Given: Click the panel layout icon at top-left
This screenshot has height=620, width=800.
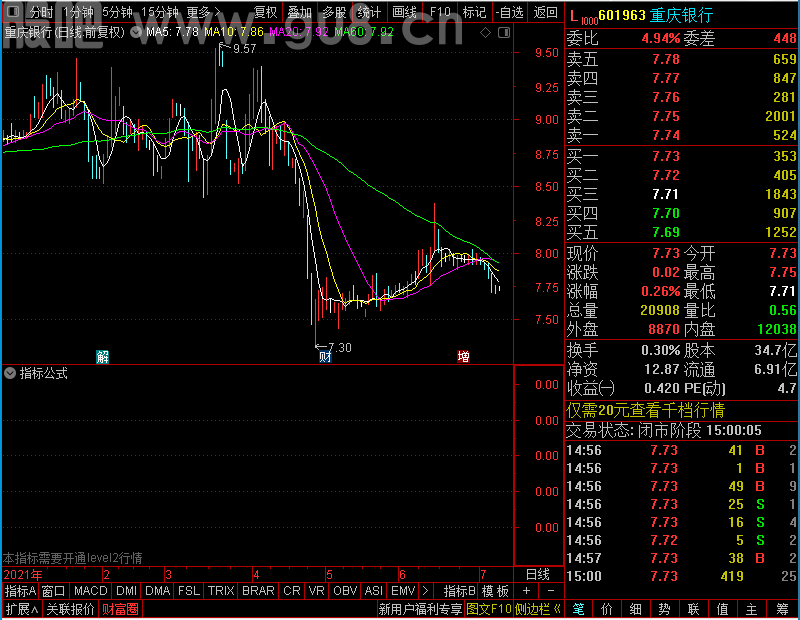Looking at the screenshot, I should pyautogui.click(x=13, y=11).
